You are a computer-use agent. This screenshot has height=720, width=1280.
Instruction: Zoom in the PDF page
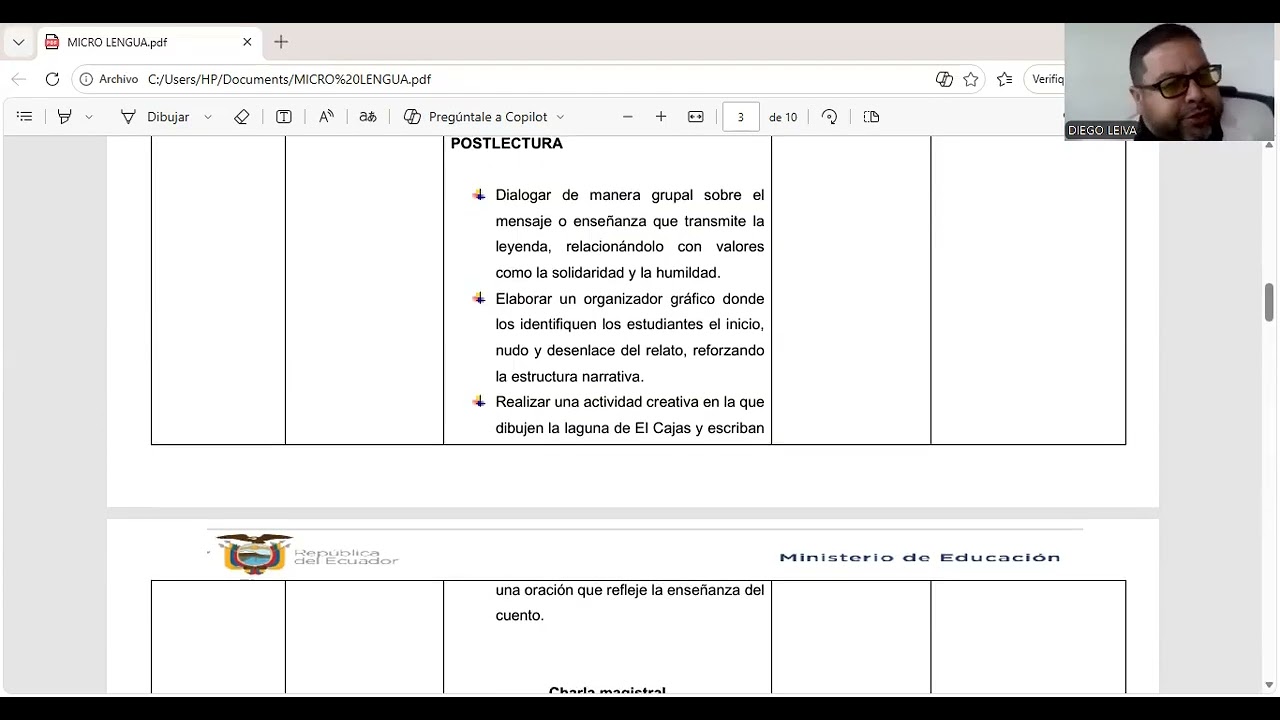[661, 117]
